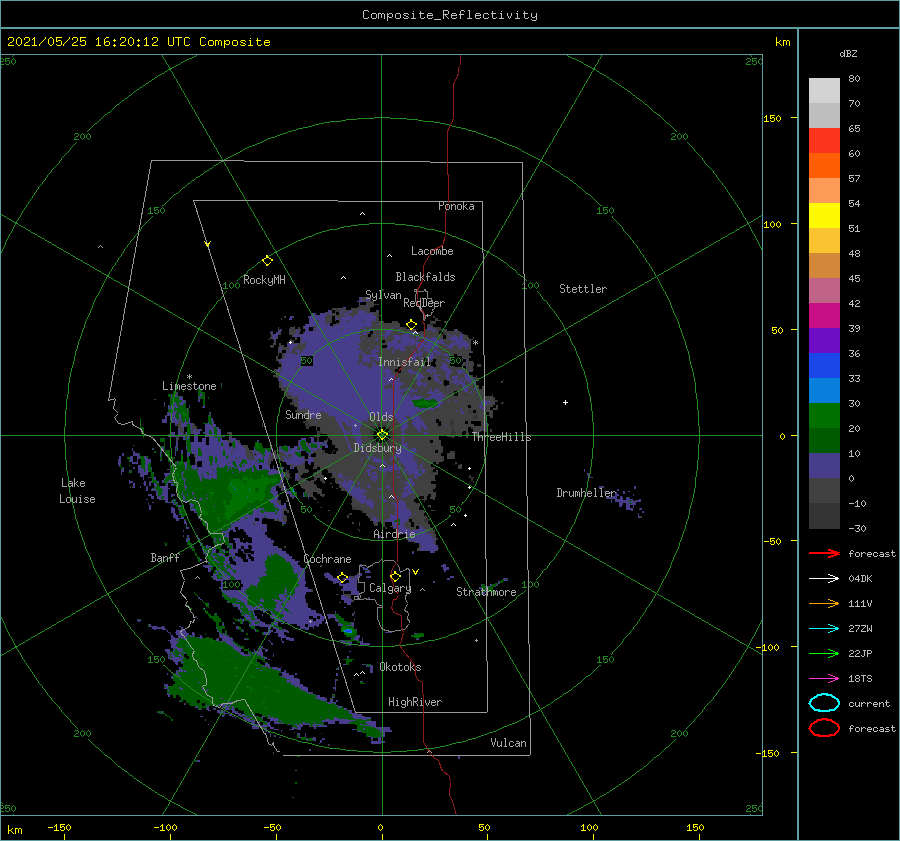Select the dark gray -10 dBZ swatch
The height and width of the screenshot is (841, 900).
click(824, 515)
